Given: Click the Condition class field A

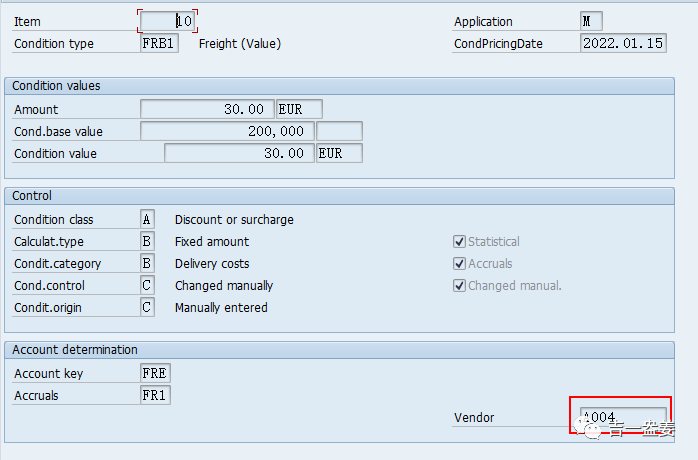Looking at the screenshot, I should (147, 219).
